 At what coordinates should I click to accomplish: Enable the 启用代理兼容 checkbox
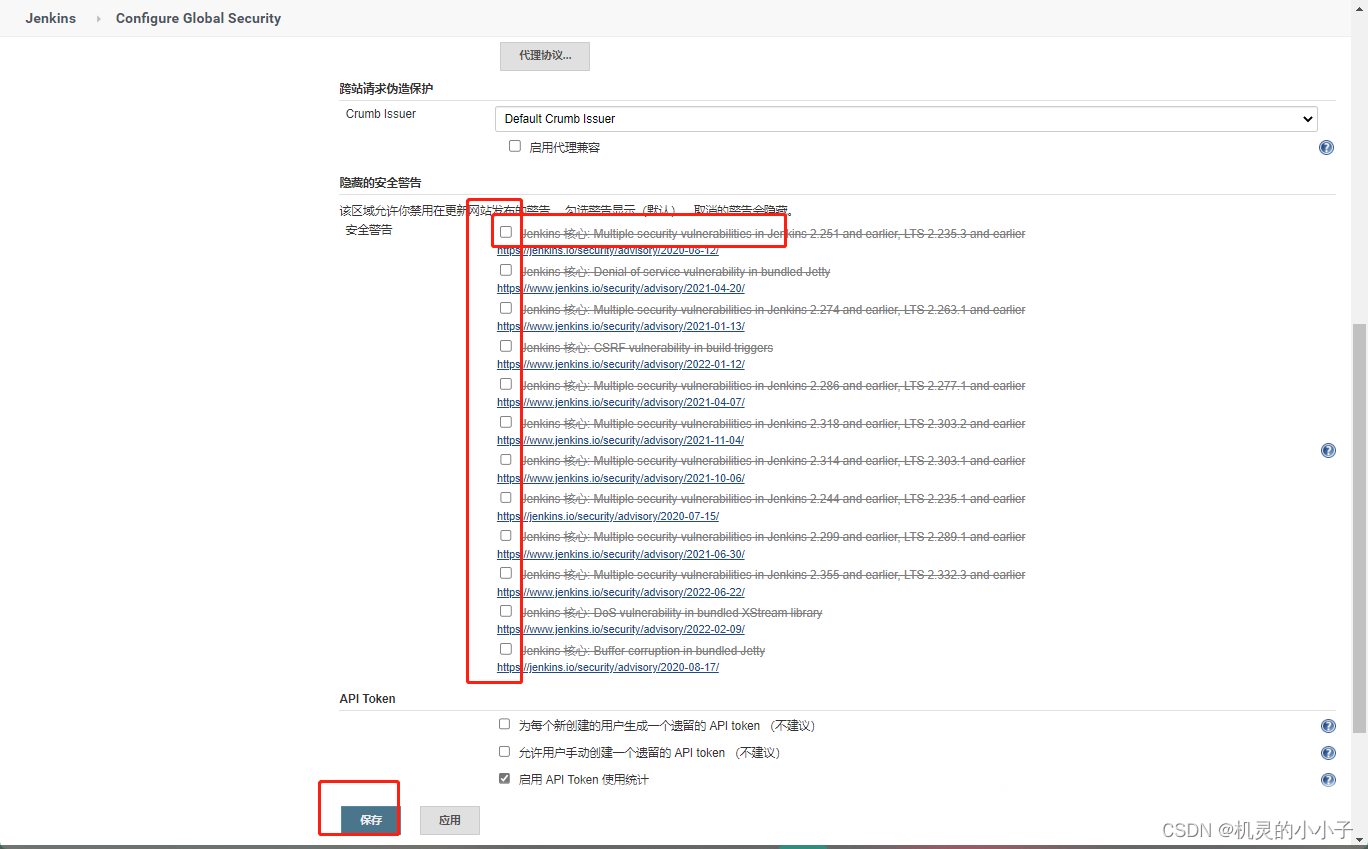click(515, 146)
